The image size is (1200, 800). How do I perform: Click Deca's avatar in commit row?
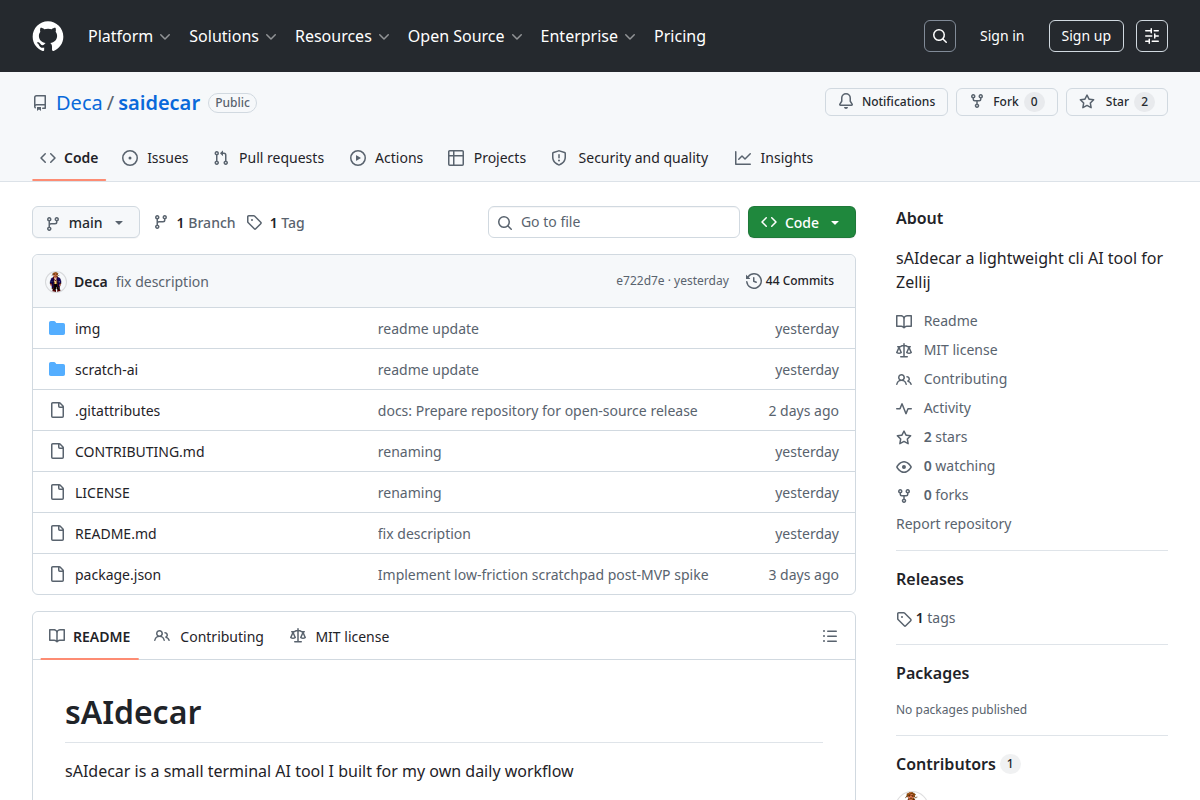click(x=56, y=282)
